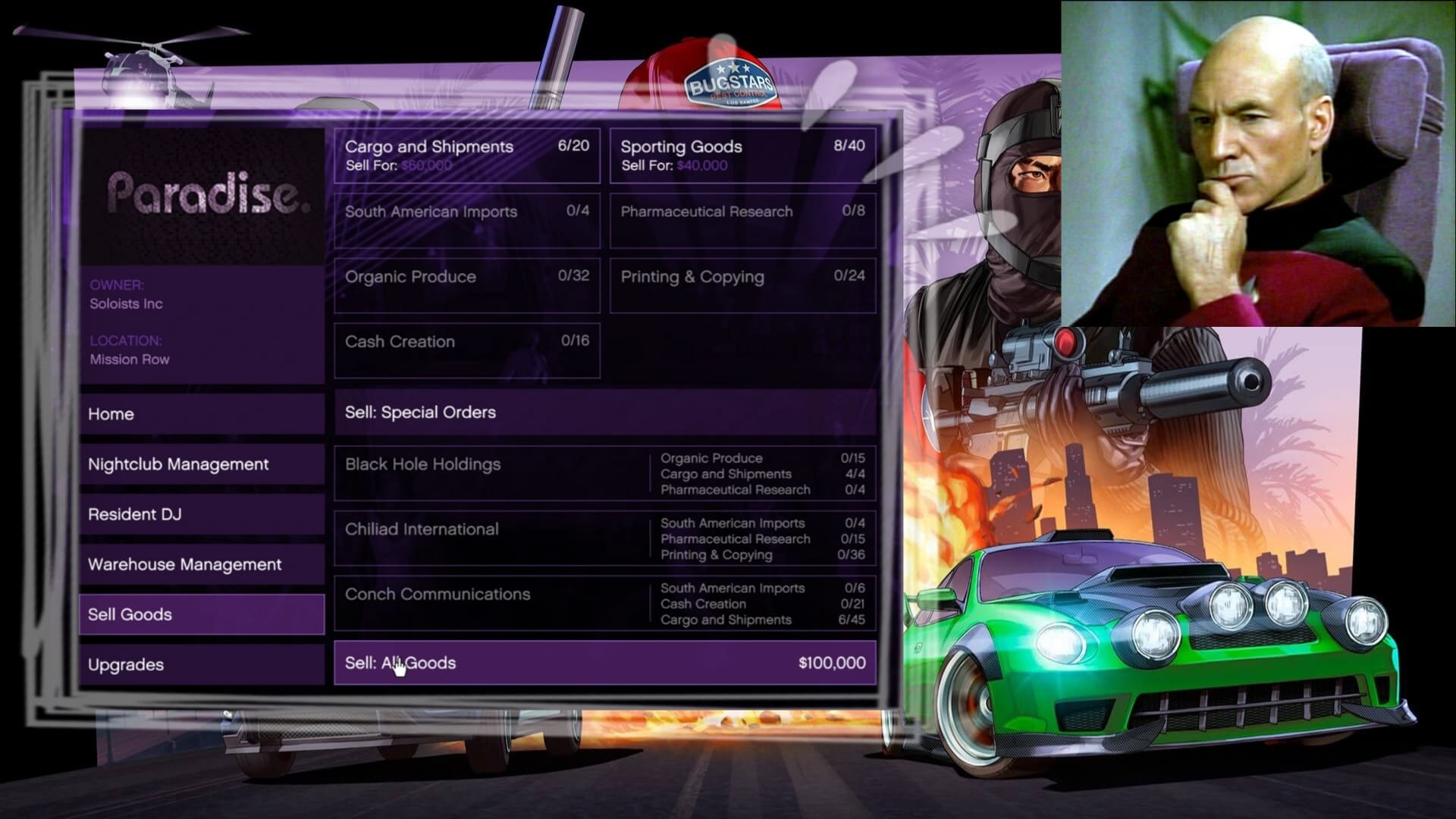Select Organic Produce tile
Viewport: 1456px width, 819px height.
[x=467, y=286]
